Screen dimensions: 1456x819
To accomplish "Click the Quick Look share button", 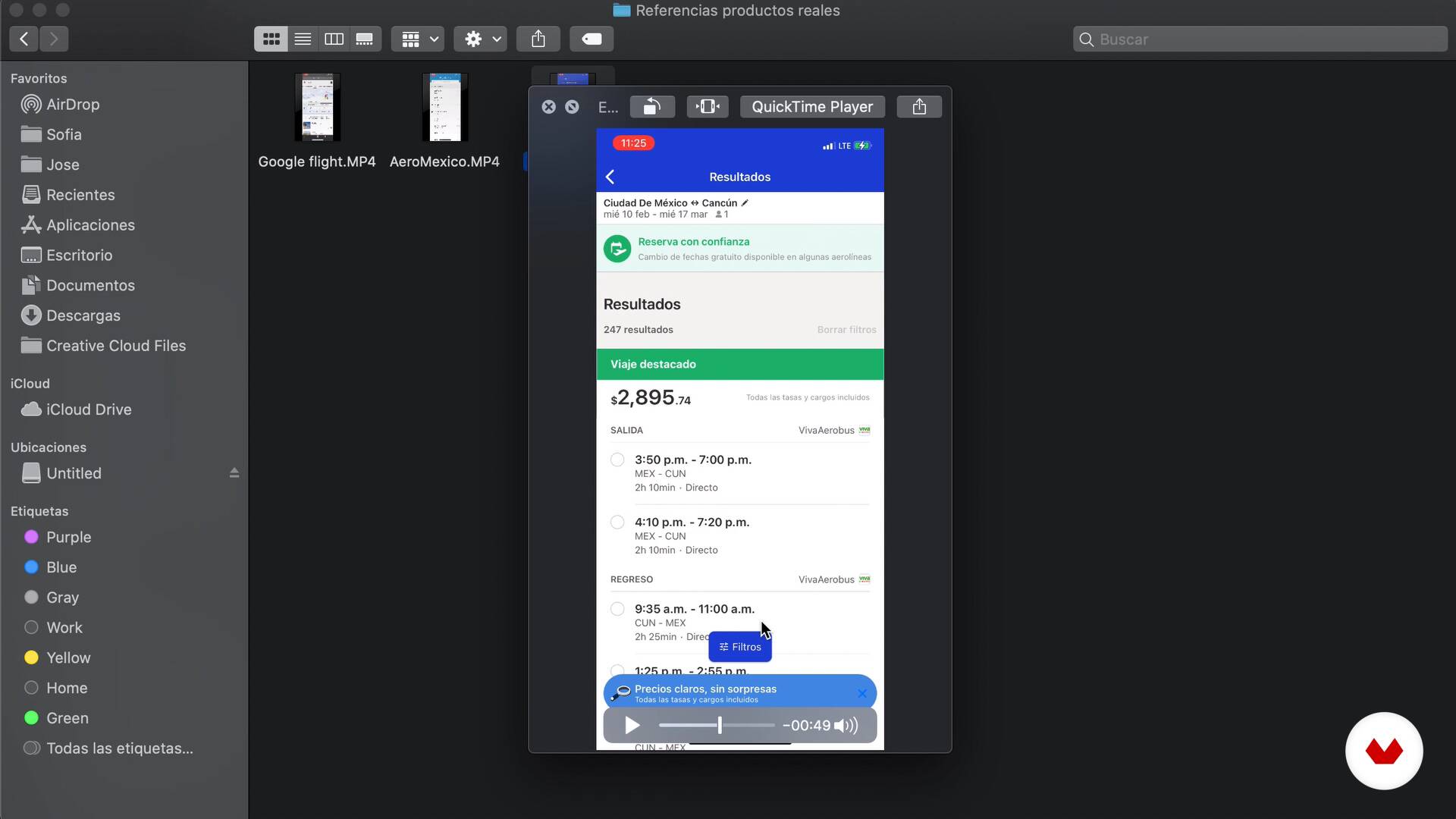I will coord(919,107).
